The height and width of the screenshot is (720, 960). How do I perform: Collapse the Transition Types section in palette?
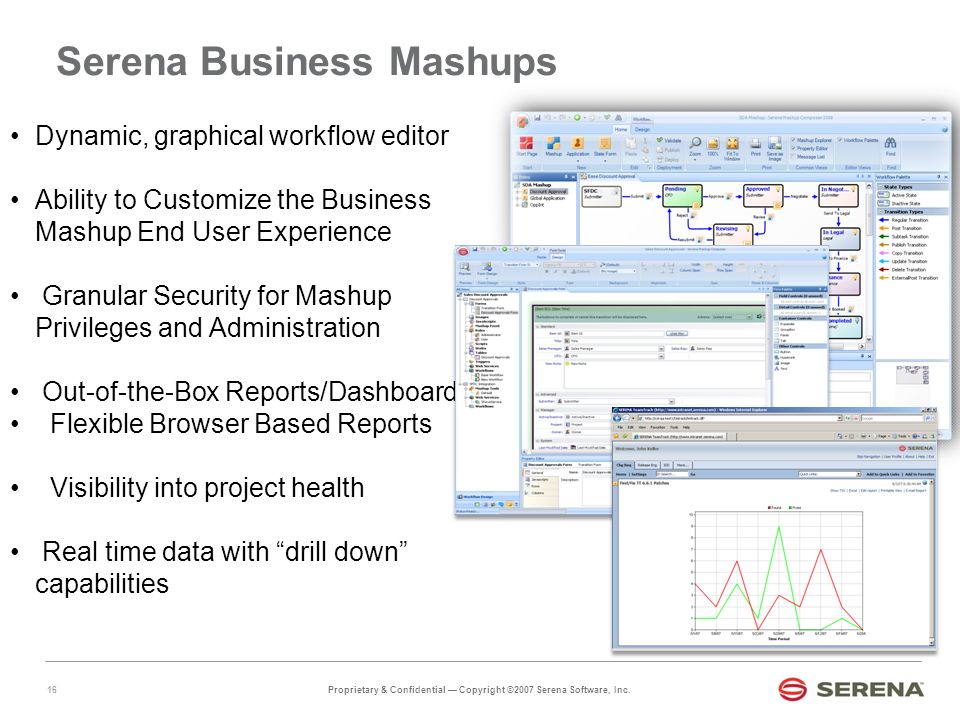pos(879,212)
